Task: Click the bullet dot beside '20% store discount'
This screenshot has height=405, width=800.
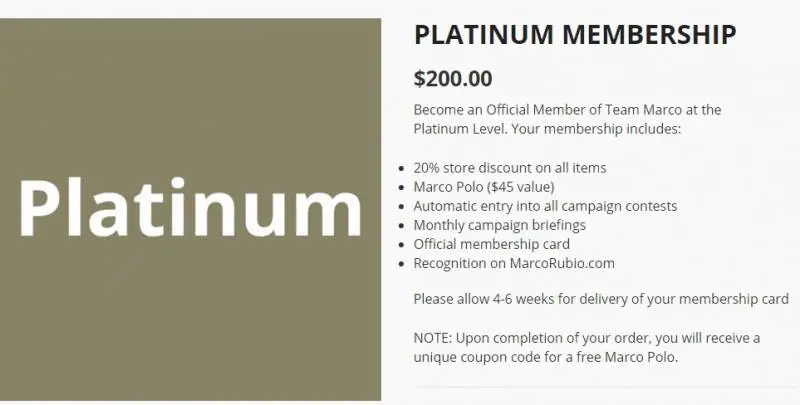Action: coord(402,169)
